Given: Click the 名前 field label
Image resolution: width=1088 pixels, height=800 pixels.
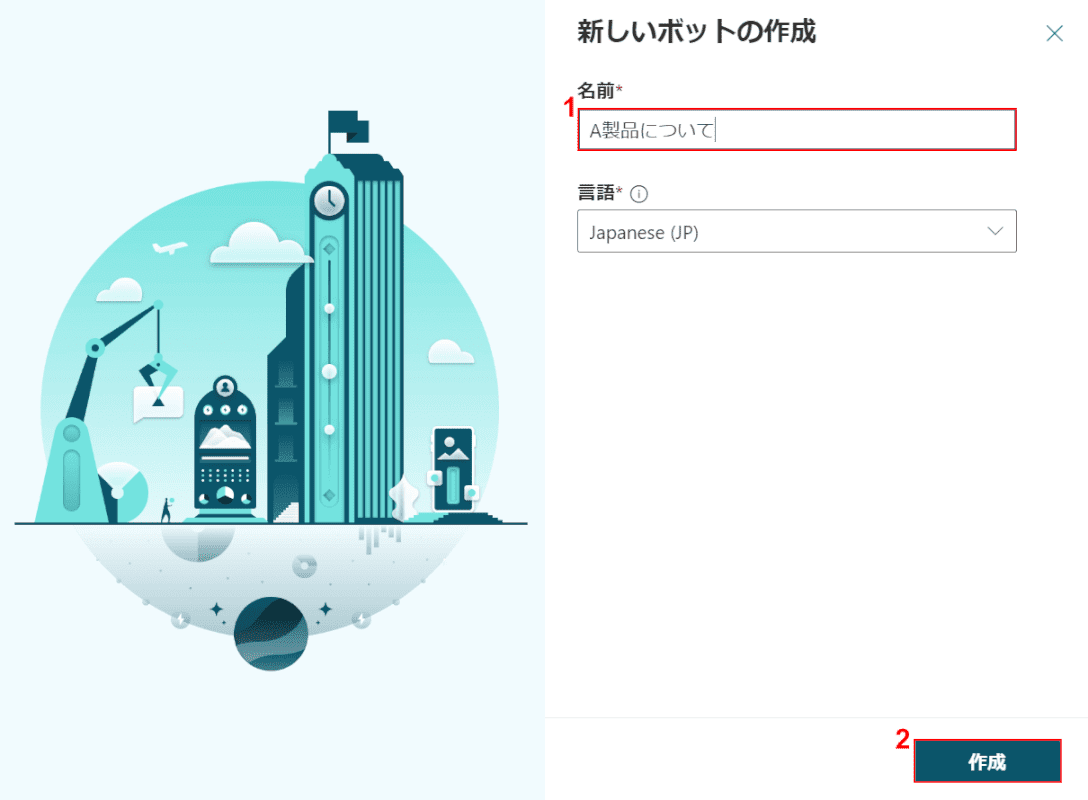Looking at the screenshot, I should pos(596,90).
